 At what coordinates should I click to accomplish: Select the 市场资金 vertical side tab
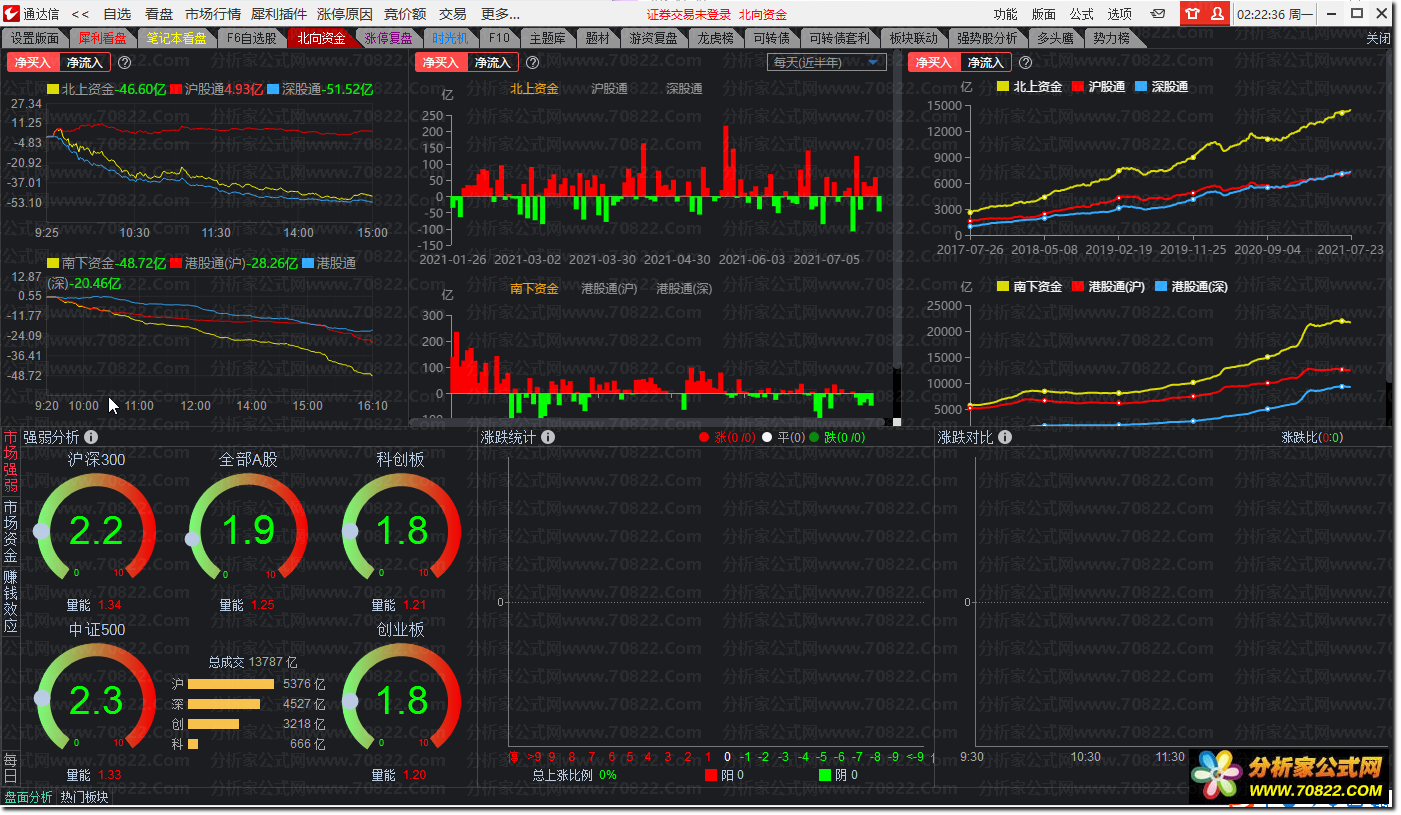[10, 532]
